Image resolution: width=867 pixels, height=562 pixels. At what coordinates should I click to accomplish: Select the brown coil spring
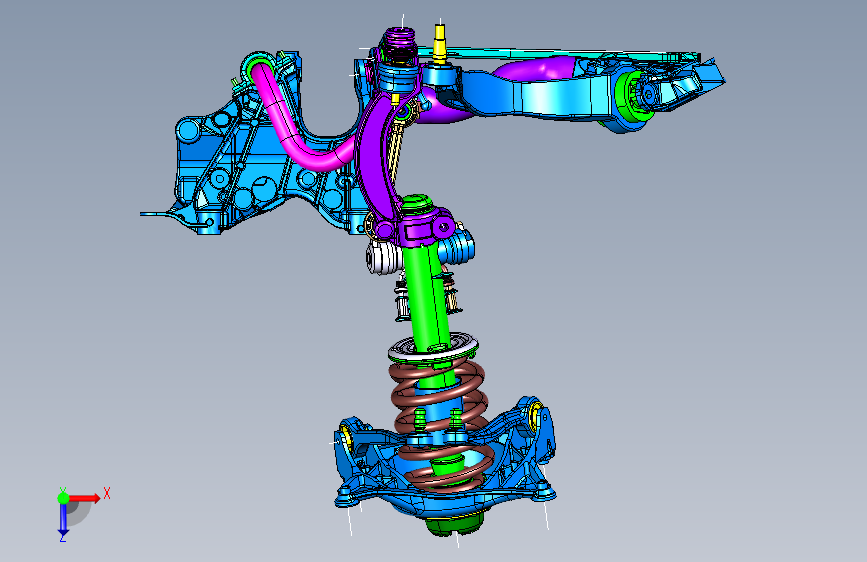point(441,424)
